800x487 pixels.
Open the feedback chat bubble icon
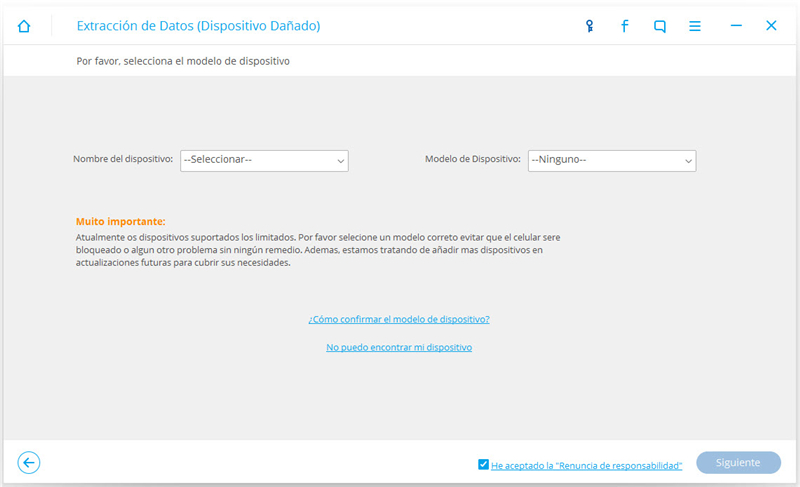click(x=660, y=26)
